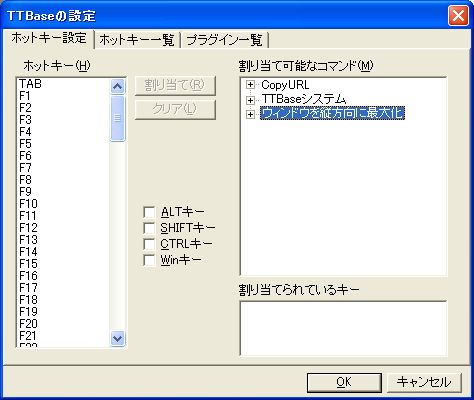Switch to the ホットキー設定 tab
The image size is (474, 400).
[x=49, y=38]
